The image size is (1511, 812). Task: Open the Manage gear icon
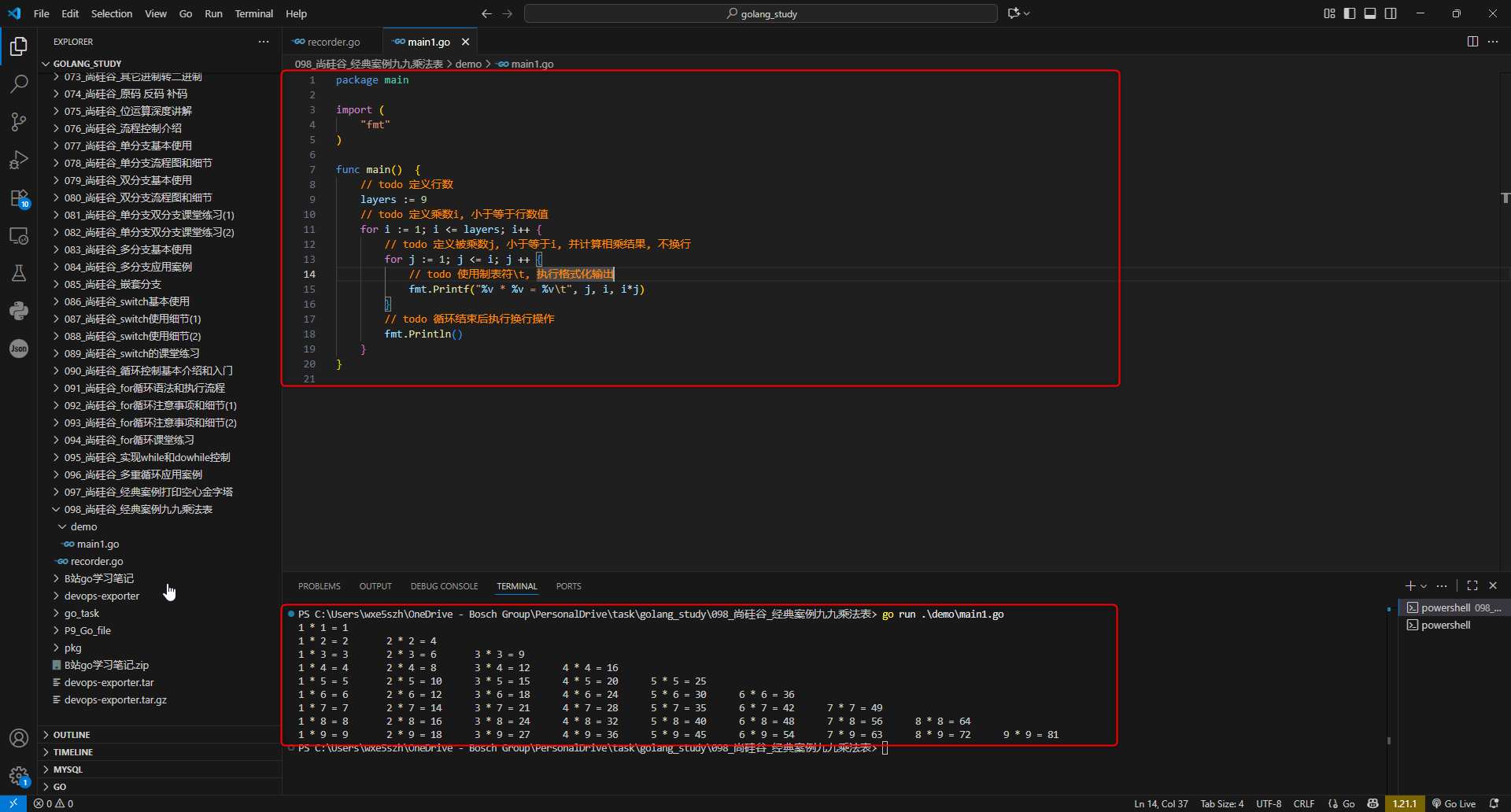coord(19,777)
